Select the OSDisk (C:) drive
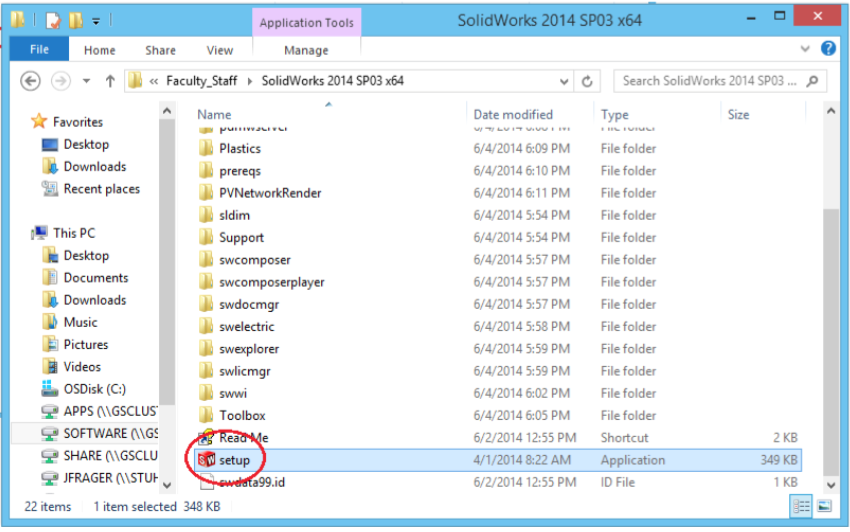Viewport: 850px width, 532px height. (94, 389)
